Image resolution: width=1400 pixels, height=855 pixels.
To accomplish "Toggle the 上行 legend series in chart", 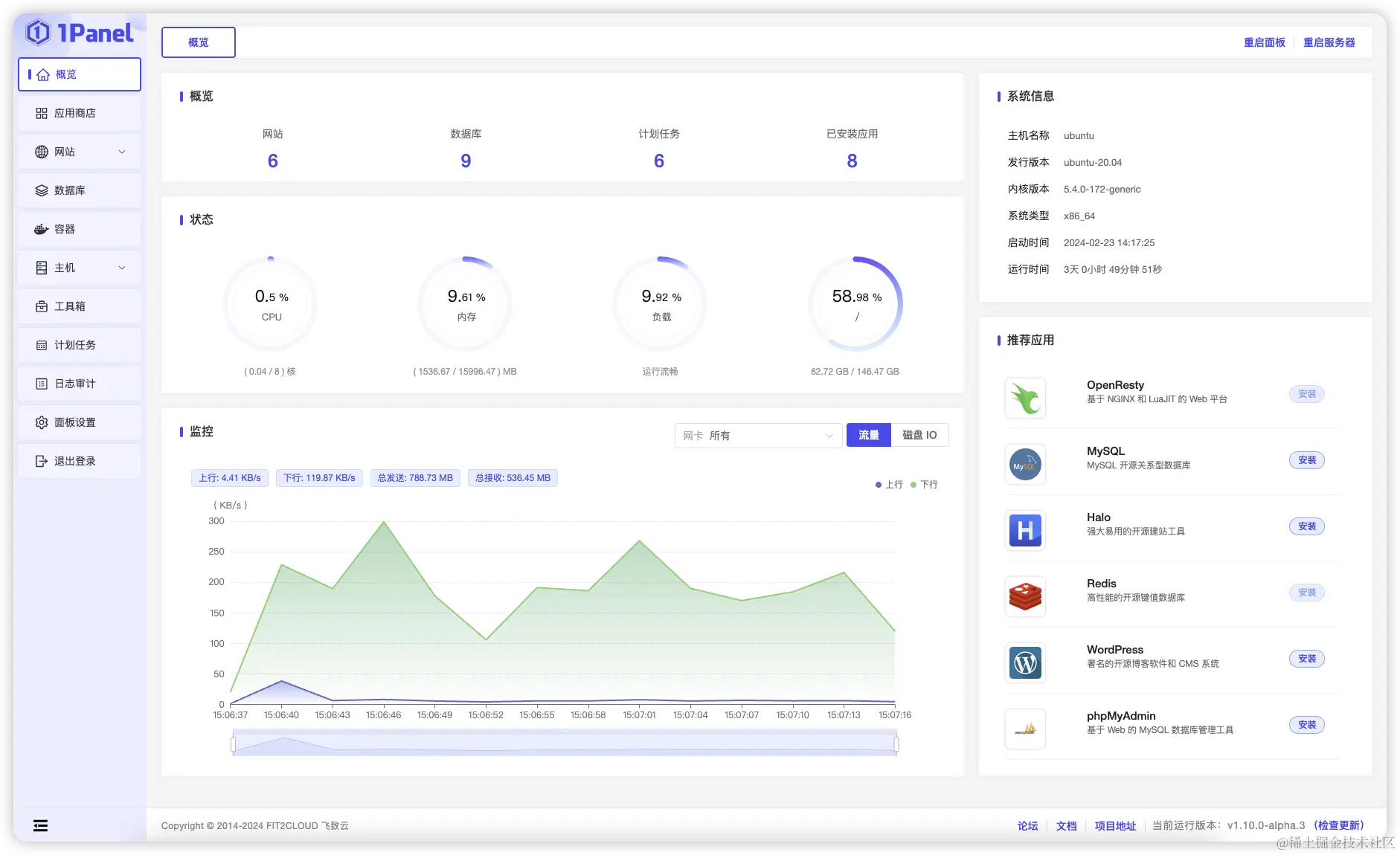I will coord(889,485).
